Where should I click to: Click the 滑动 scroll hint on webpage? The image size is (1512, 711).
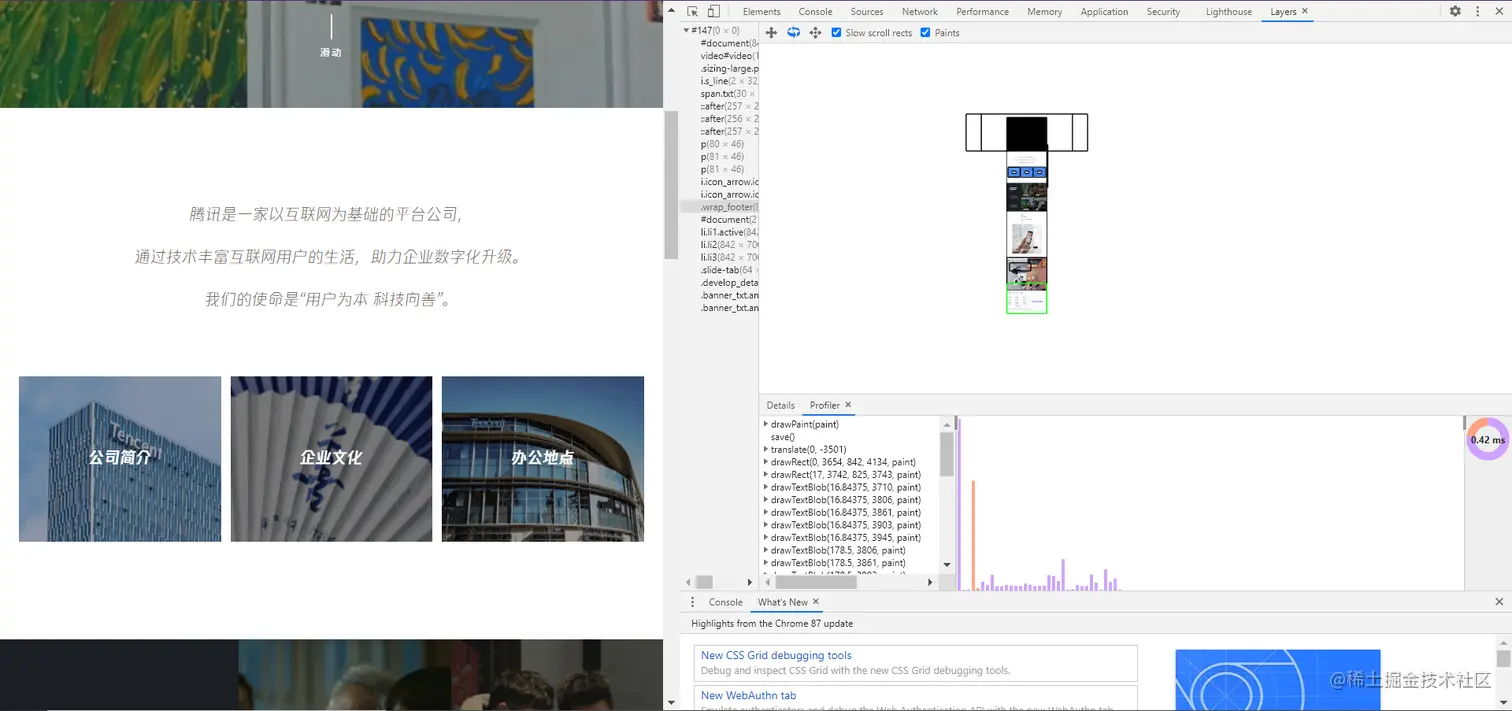coord(331,52)
